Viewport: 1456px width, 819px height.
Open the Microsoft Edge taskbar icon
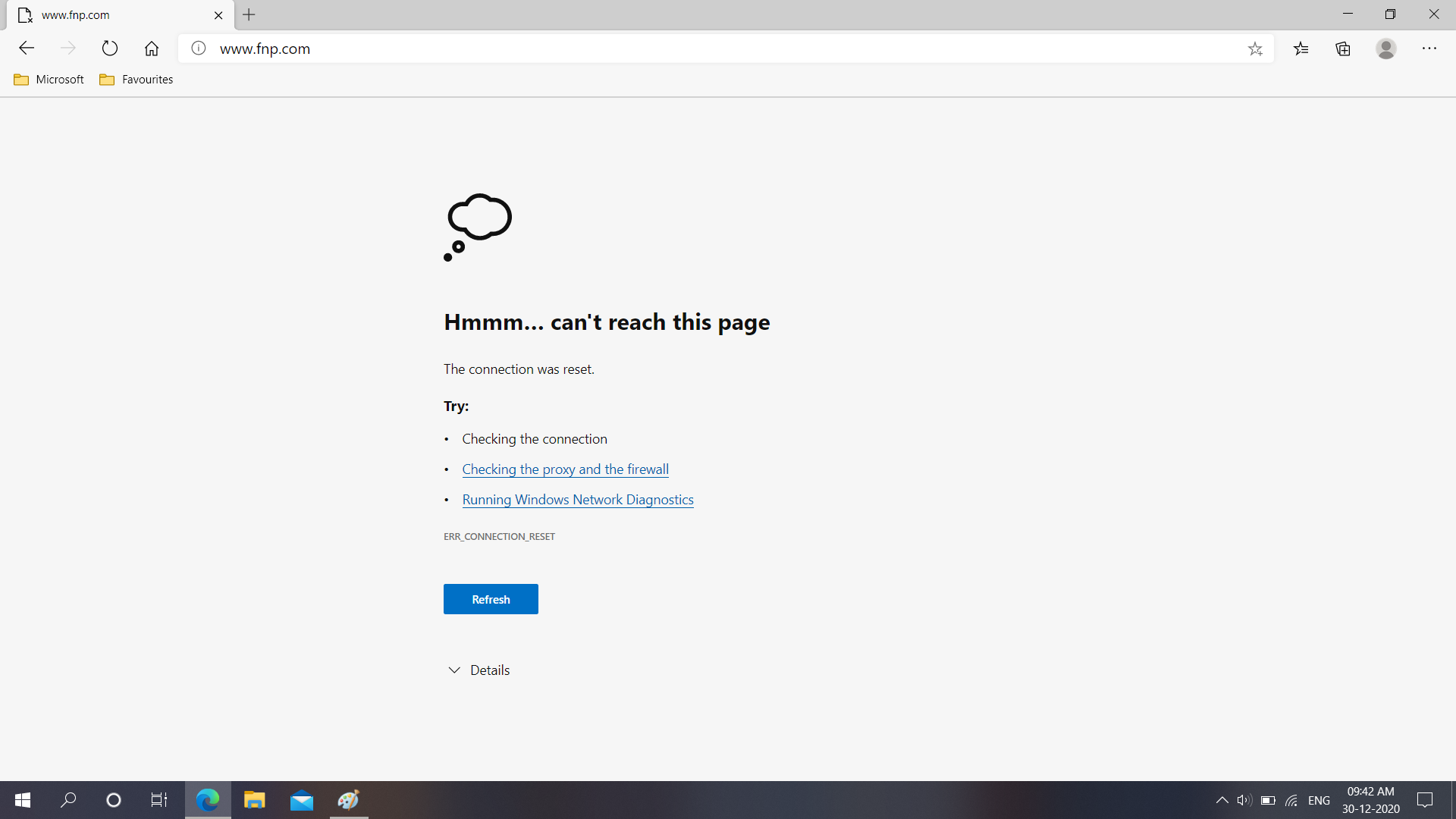(207, 799)
